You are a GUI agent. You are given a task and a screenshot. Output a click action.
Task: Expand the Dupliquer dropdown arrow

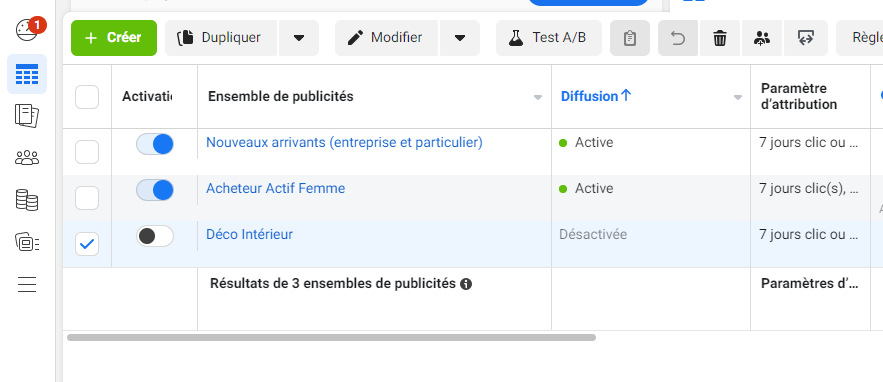(x=299, y=38)
